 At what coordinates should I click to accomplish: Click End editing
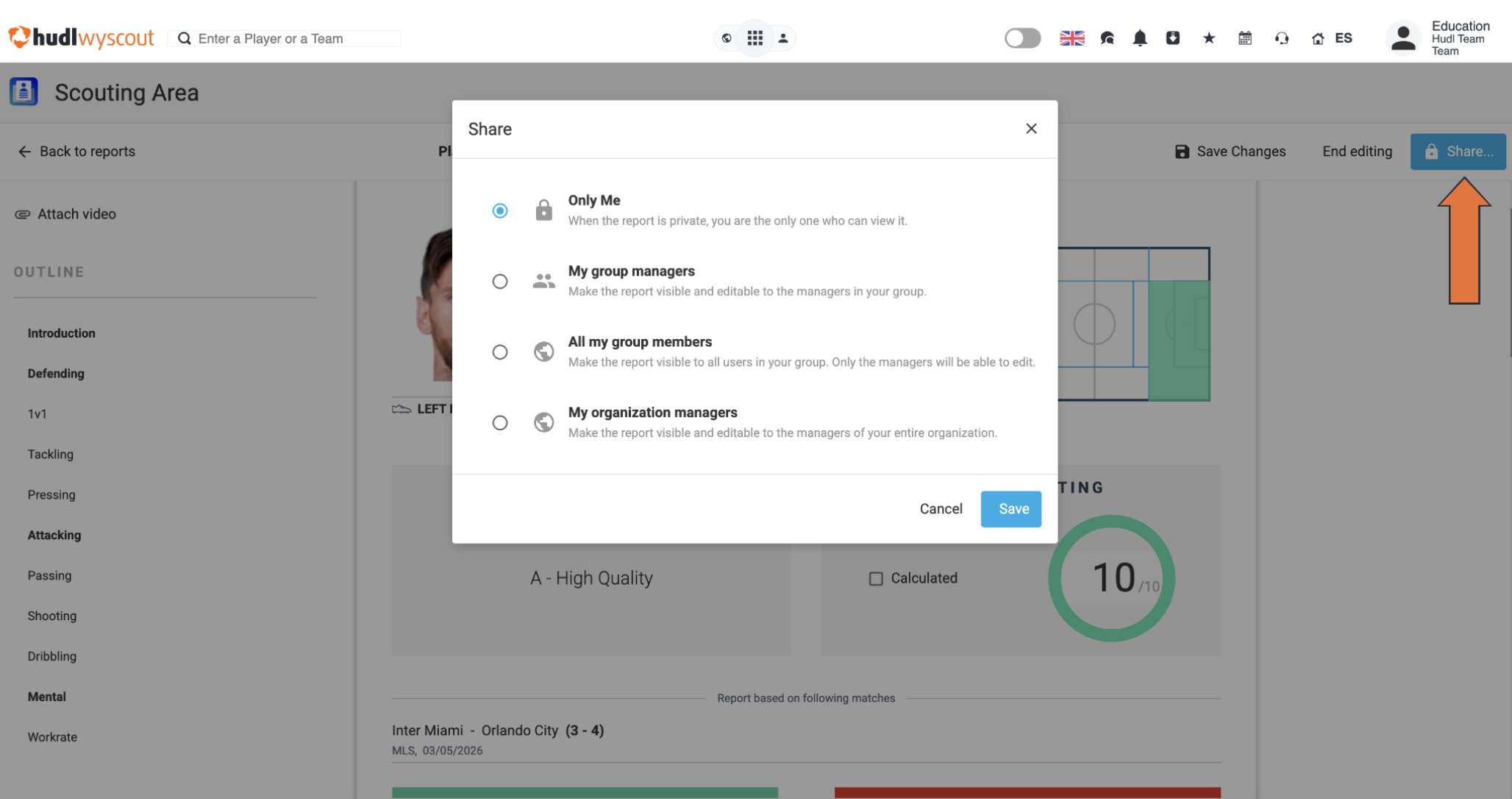1357,152
